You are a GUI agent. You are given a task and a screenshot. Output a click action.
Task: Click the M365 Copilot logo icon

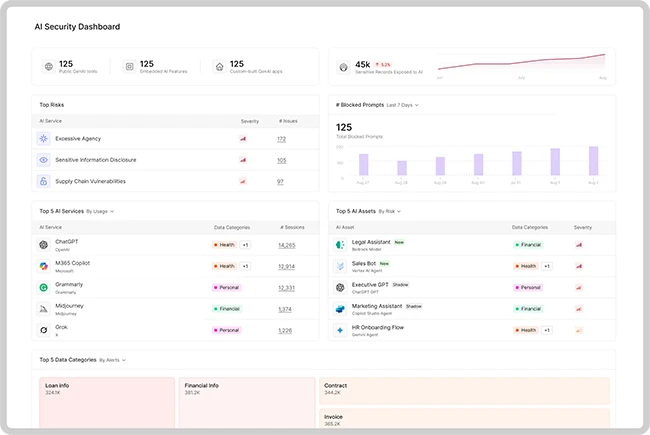[x=44, y=266]
